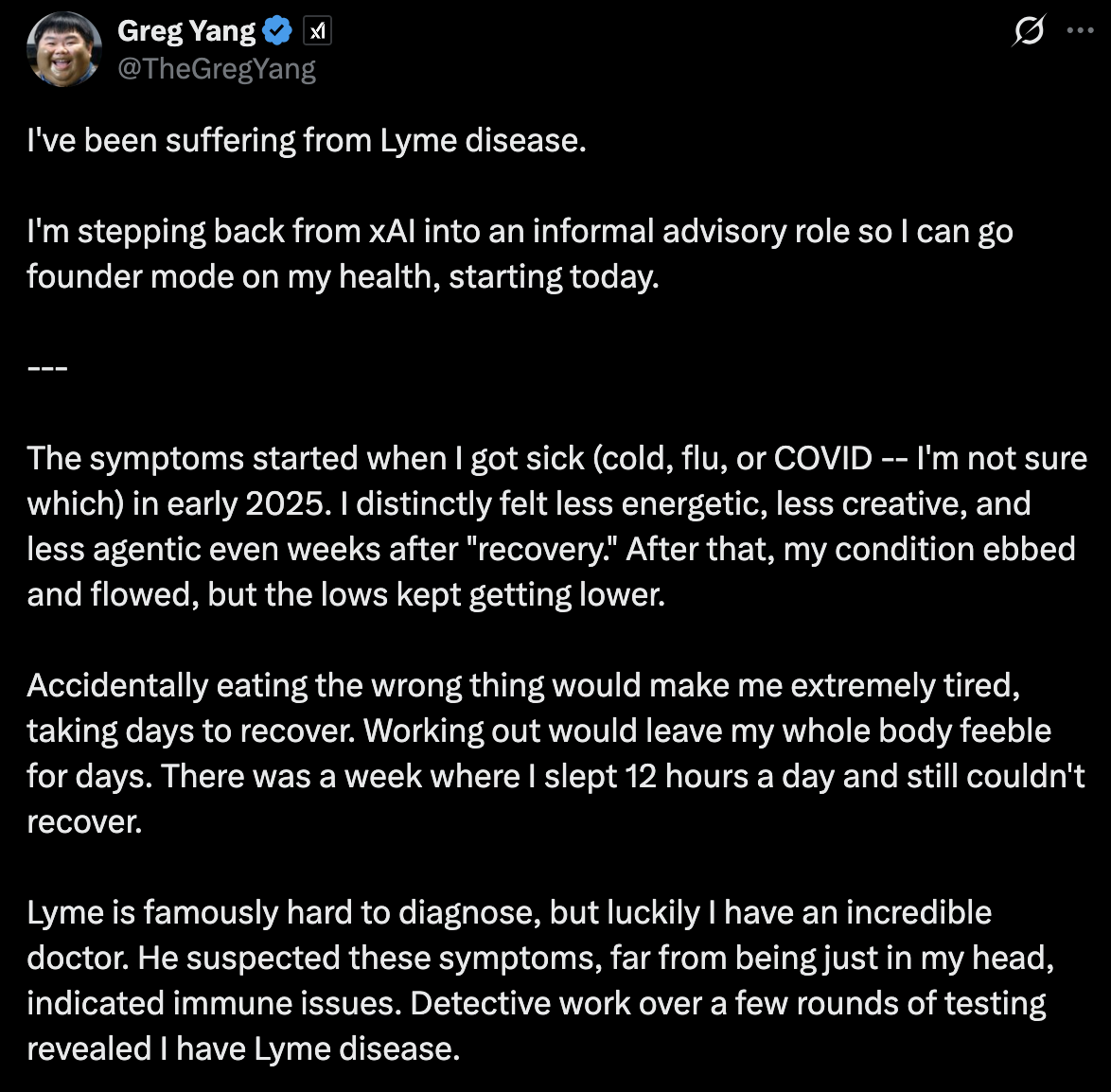
Task: Click the line "I've been suffering from Lyme disease."
Action: [307, 140]
